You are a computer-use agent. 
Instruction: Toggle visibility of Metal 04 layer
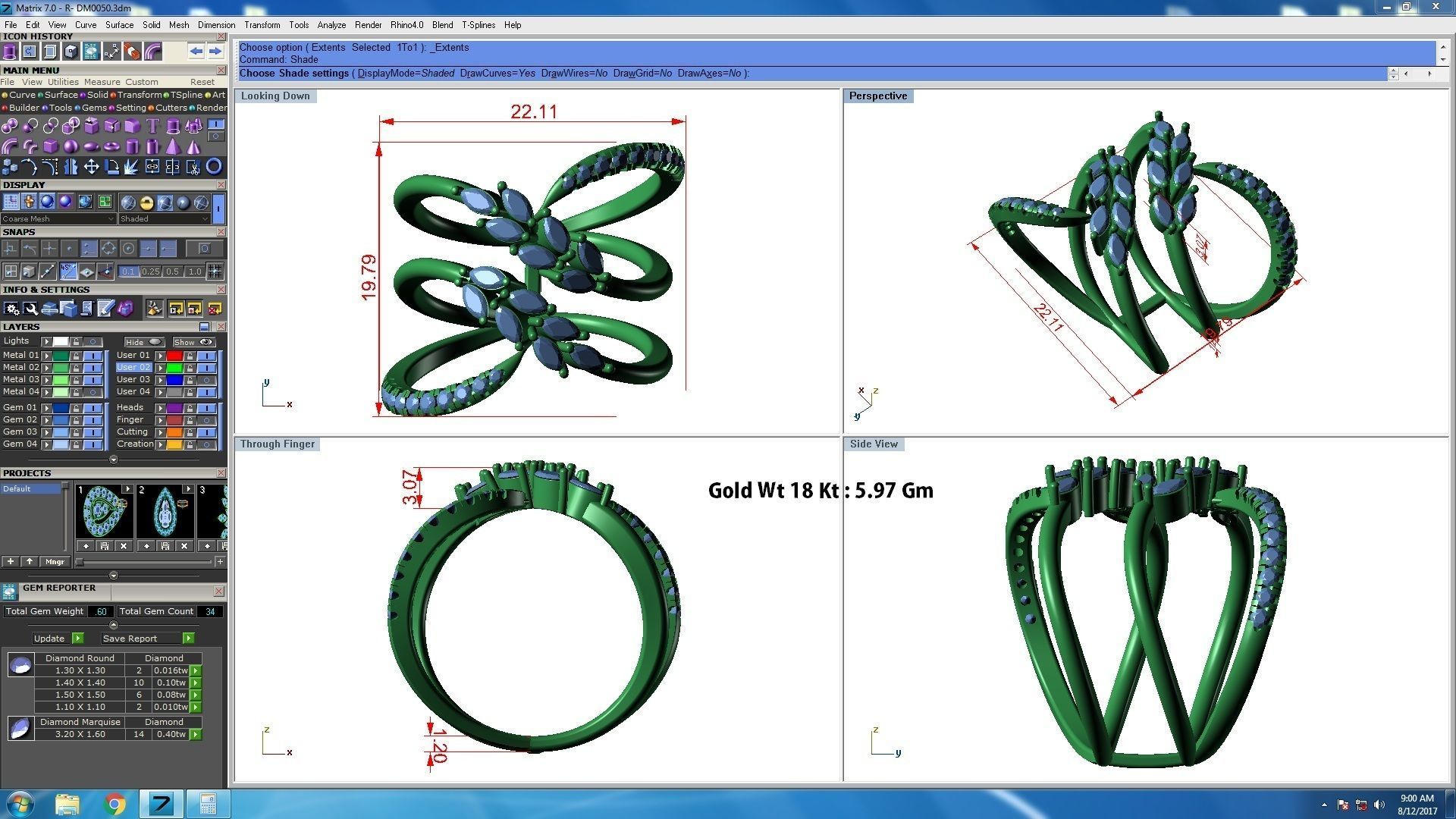point(93,392)
